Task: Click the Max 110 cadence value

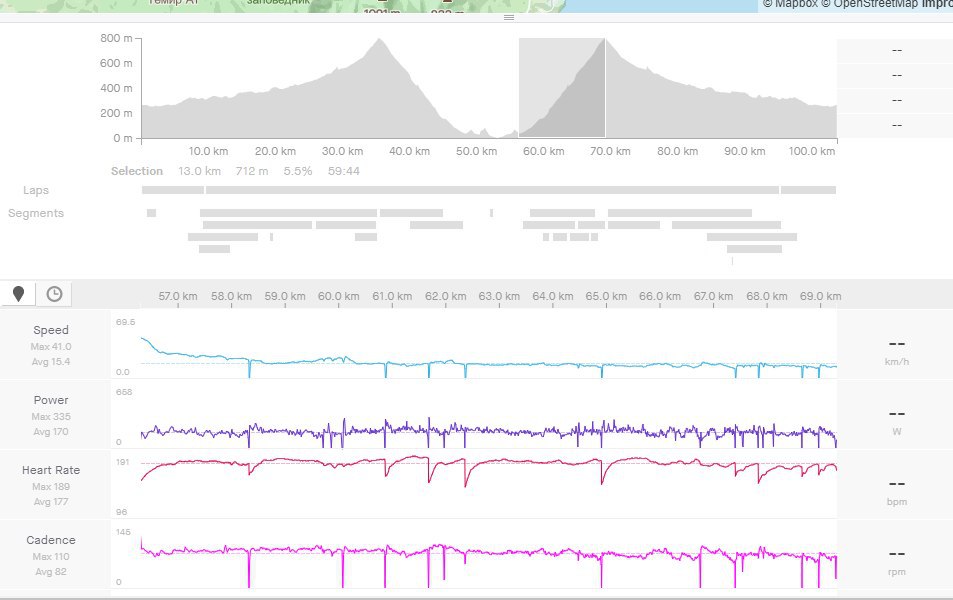Action: click(51, 556)
